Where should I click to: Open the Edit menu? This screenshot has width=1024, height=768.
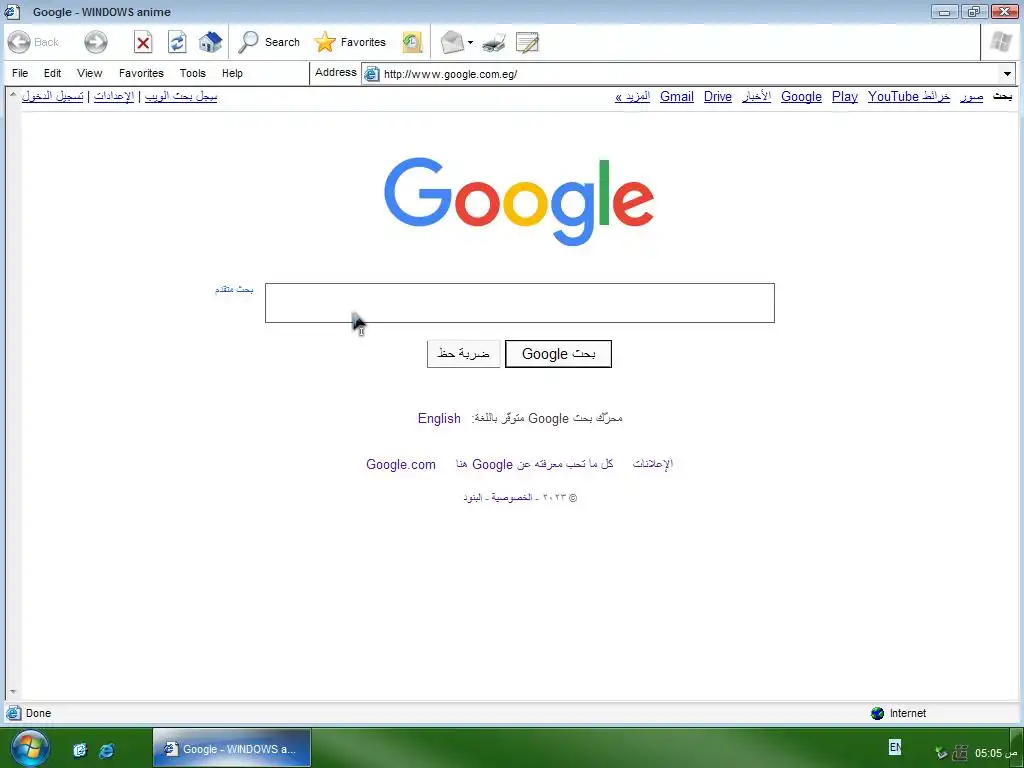[52, 73]
